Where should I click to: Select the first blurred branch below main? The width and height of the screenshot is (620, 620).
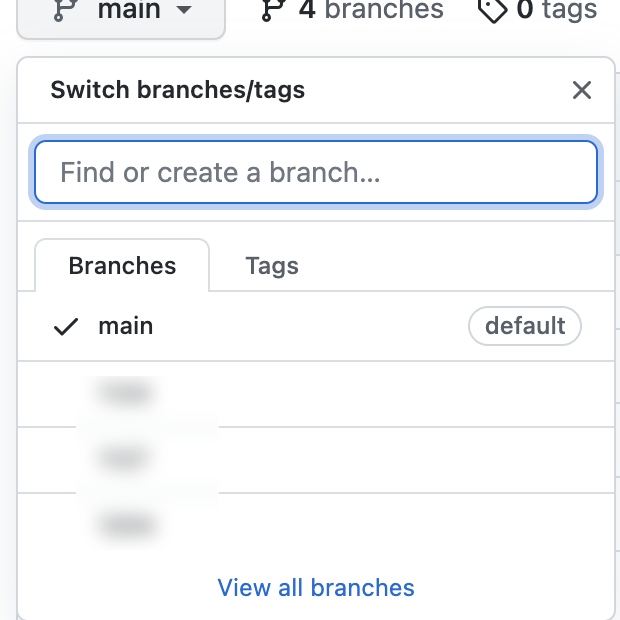tap(316, 394)
